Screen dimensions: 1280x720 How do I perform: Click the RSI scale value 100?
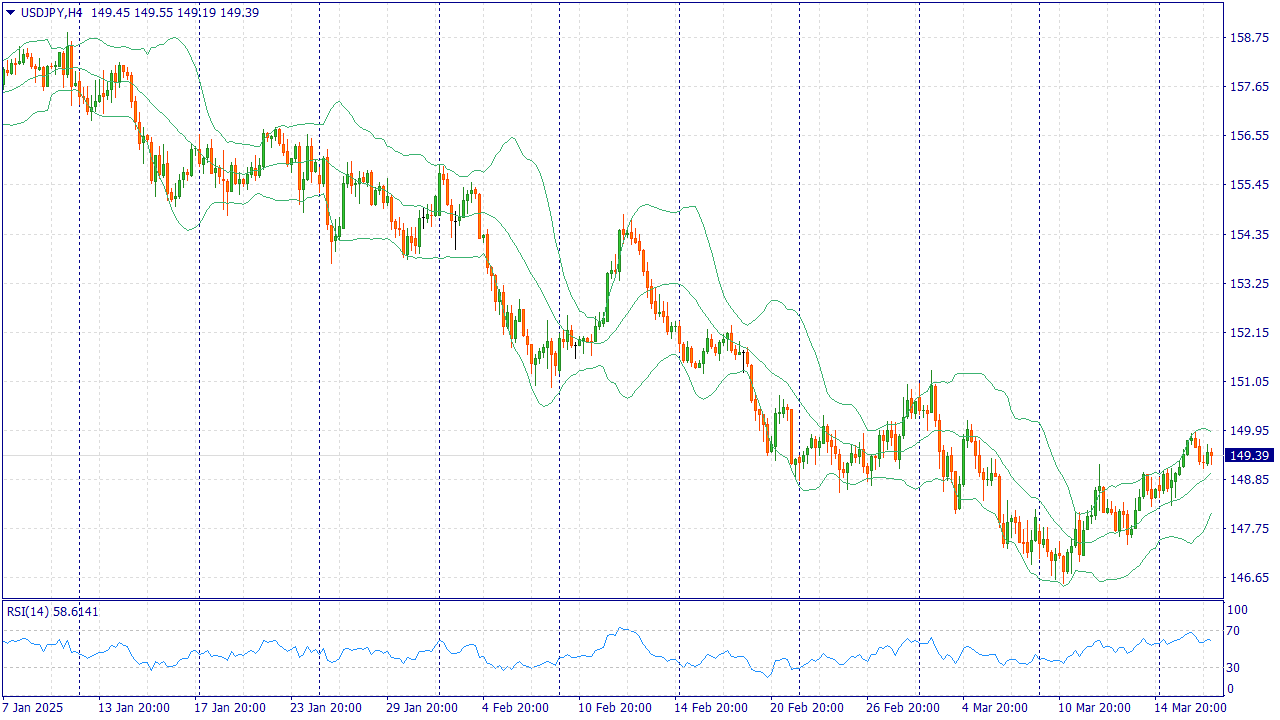coord(1237,610)
